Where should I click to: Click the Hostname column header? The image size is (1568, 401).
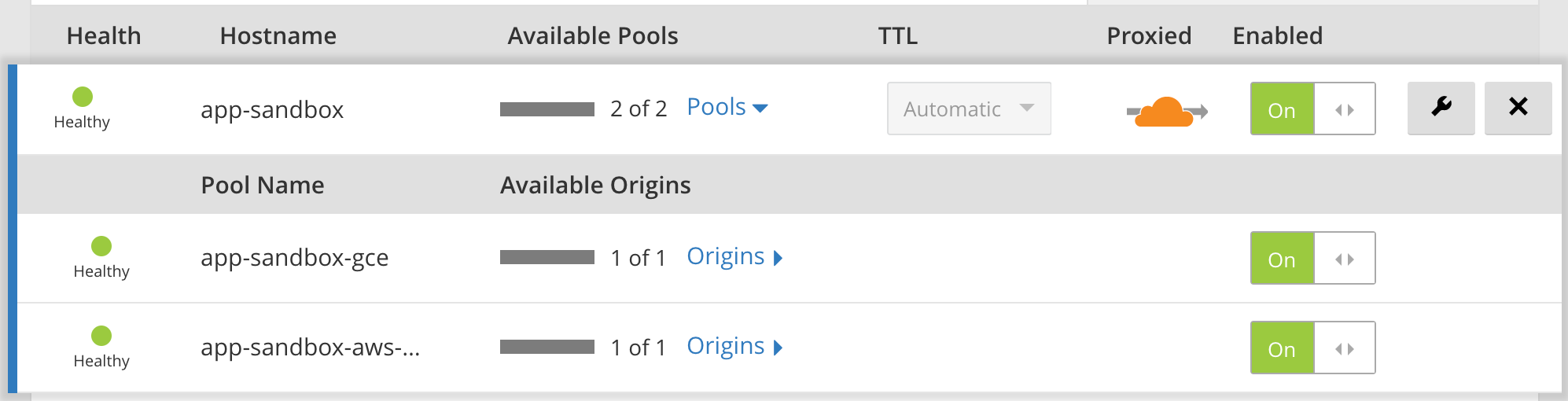[x=278, y=35]
